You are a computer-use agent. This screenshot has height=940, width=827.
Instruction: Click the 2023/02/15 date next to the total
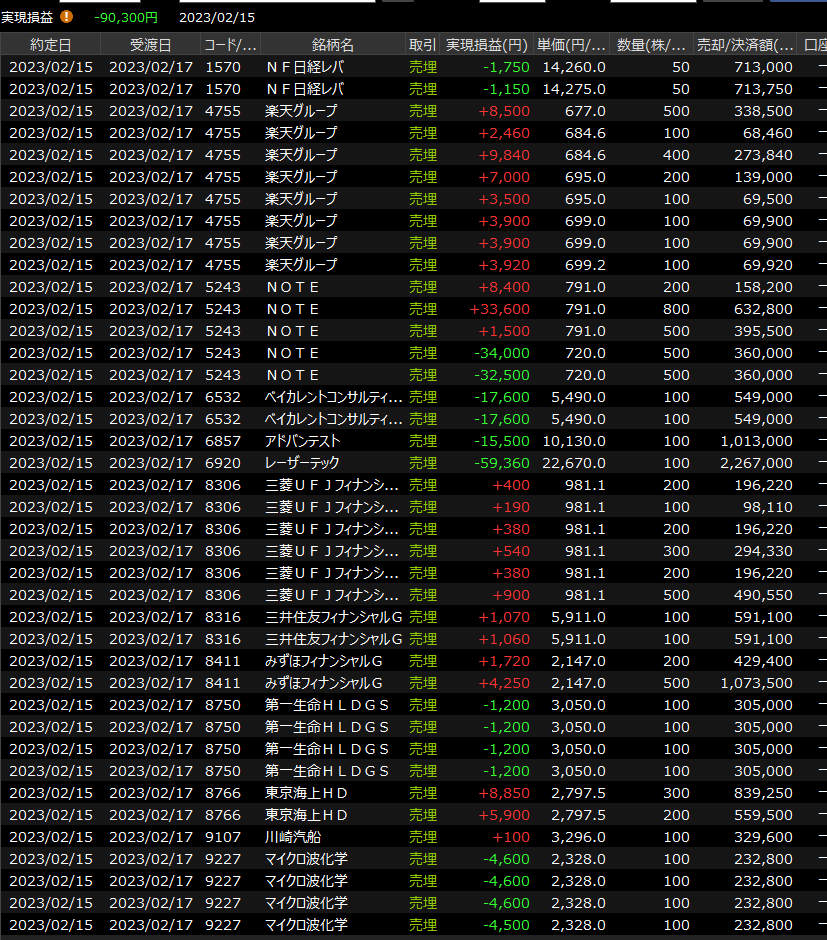point(217,17)
